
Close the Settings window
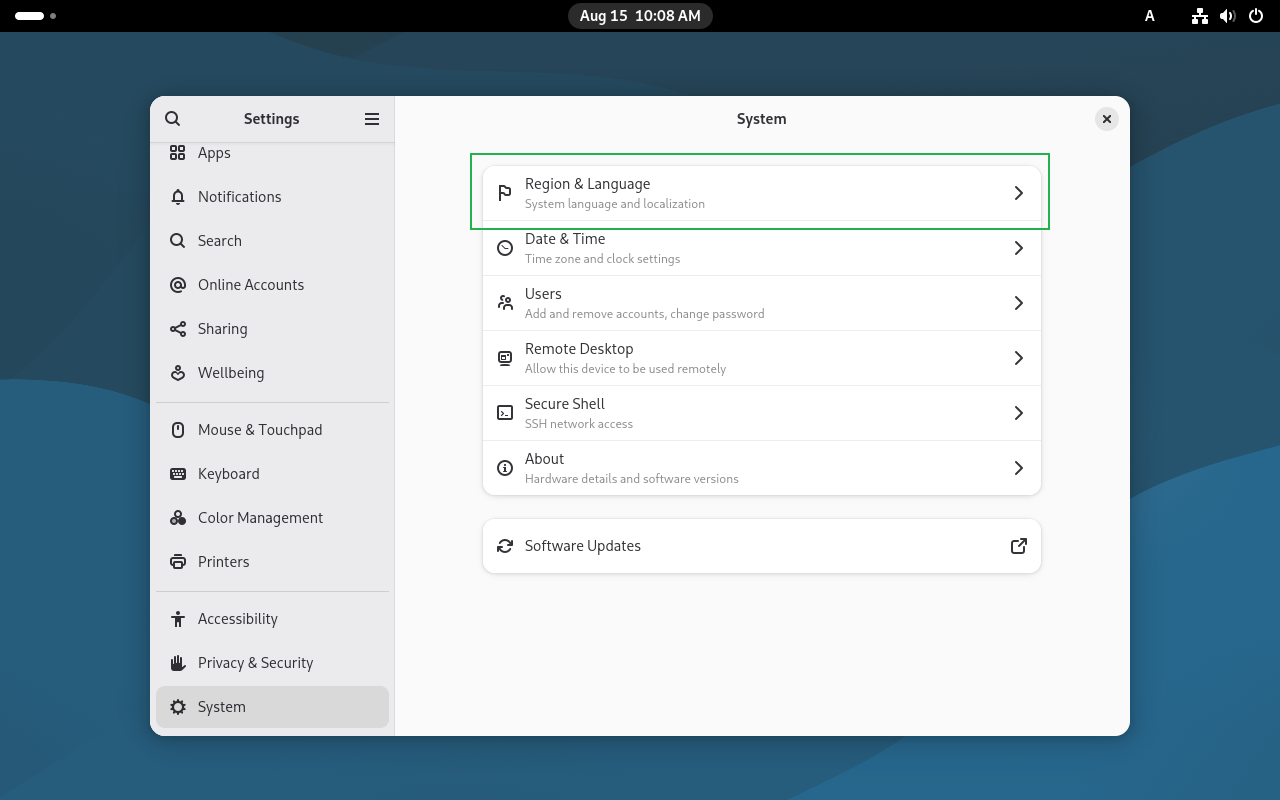(x=1106, y=119)
